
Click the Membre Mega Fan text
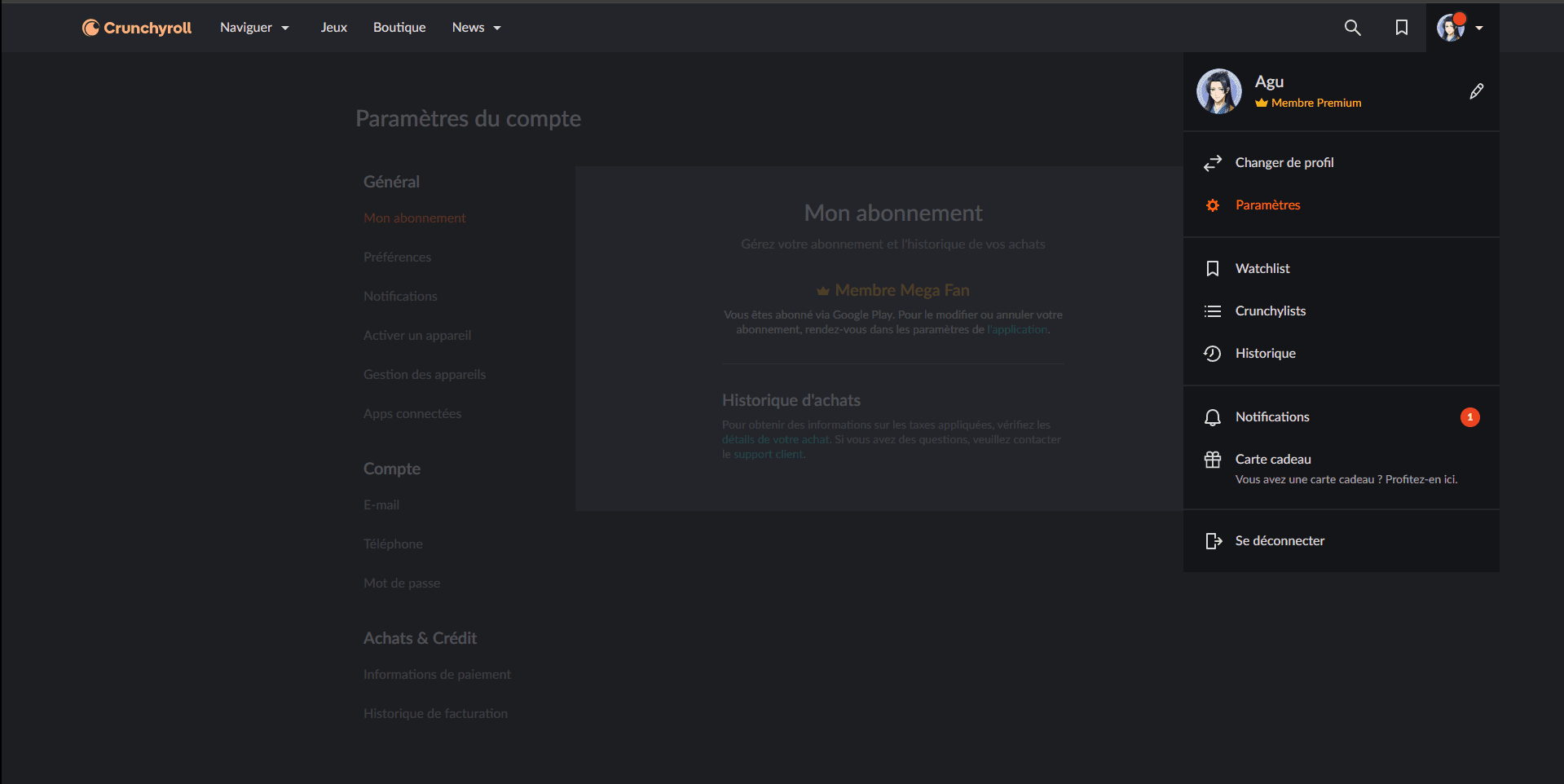coord(902,291)
